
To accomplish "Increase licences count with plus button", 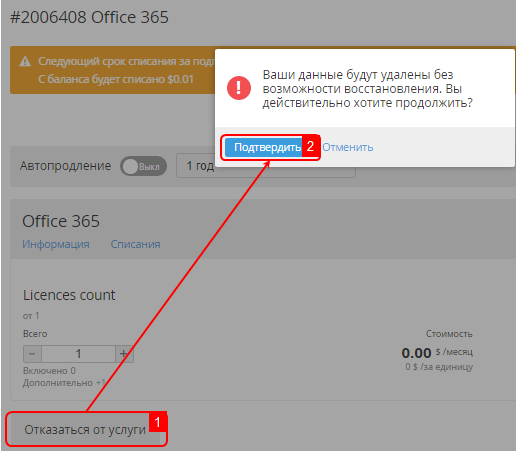I will (x=124, y=354).
